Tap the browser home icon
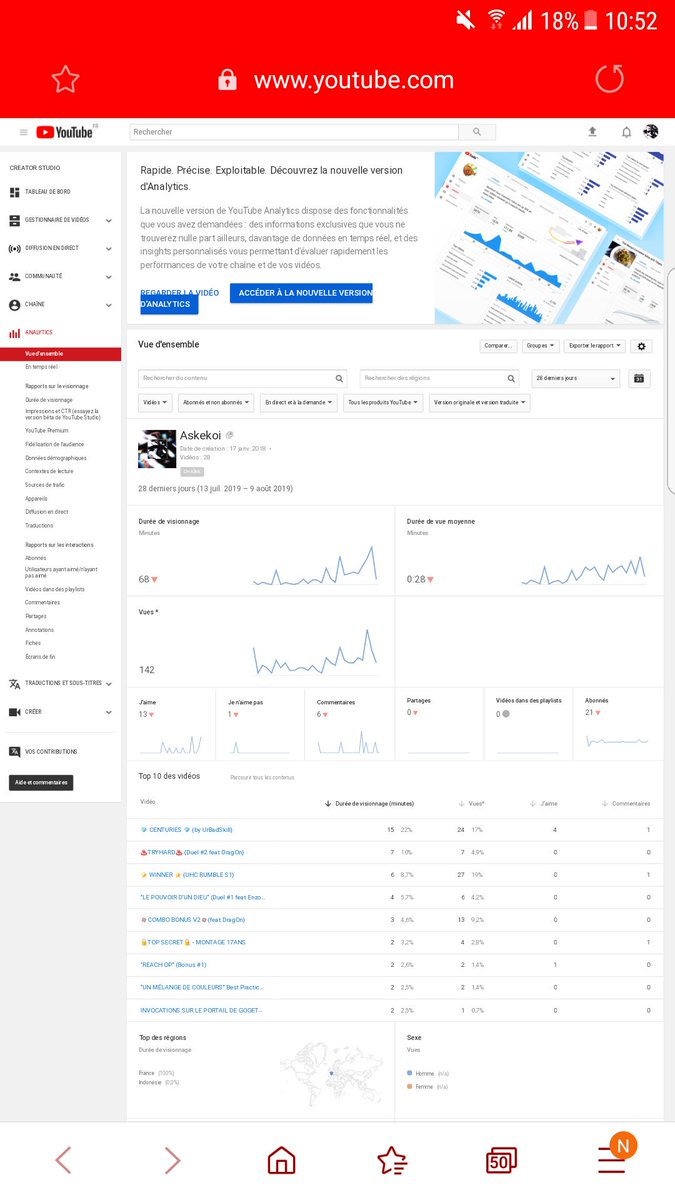 [x=282, y=1160]
